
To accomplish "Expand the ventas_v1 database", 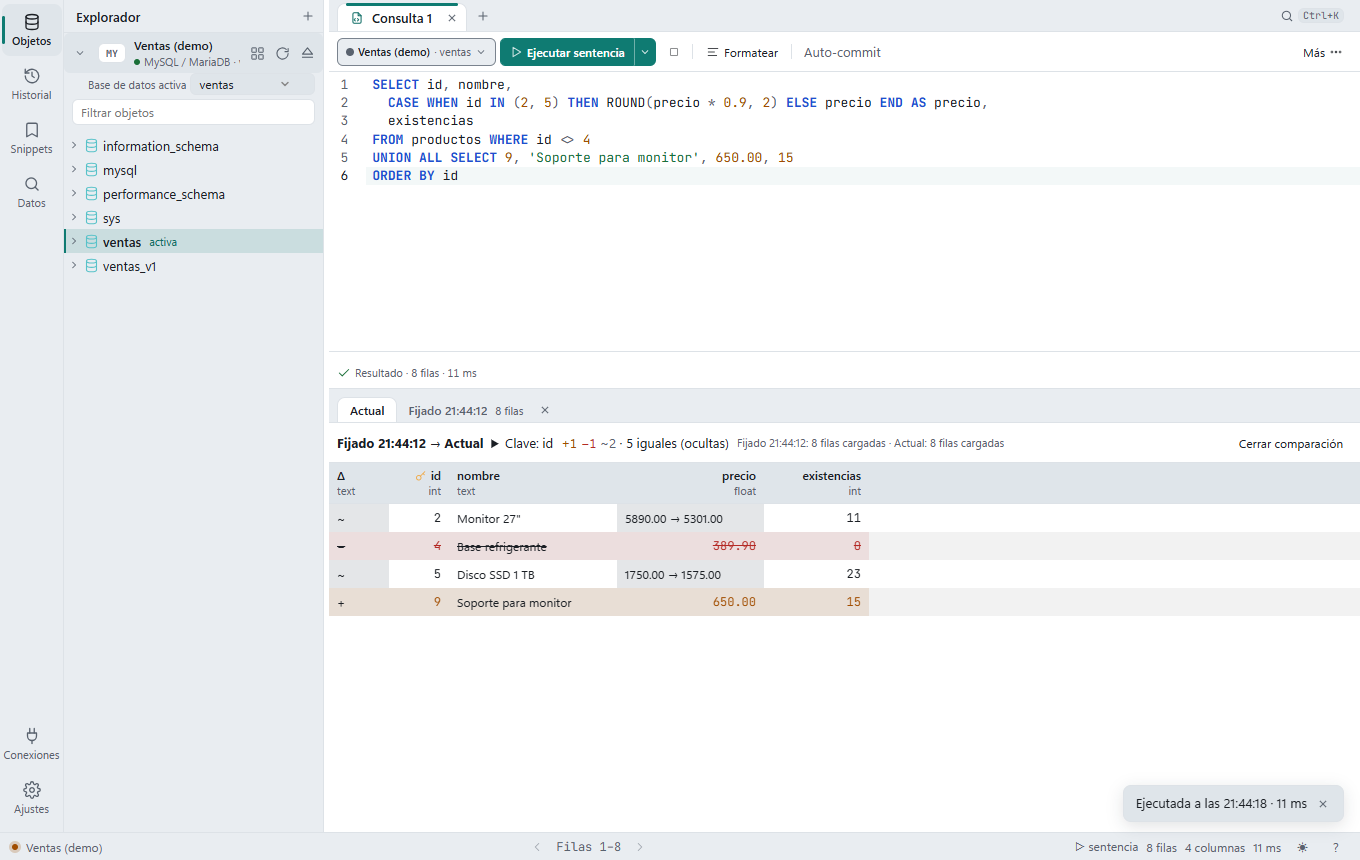I will [x=74, y=266].
